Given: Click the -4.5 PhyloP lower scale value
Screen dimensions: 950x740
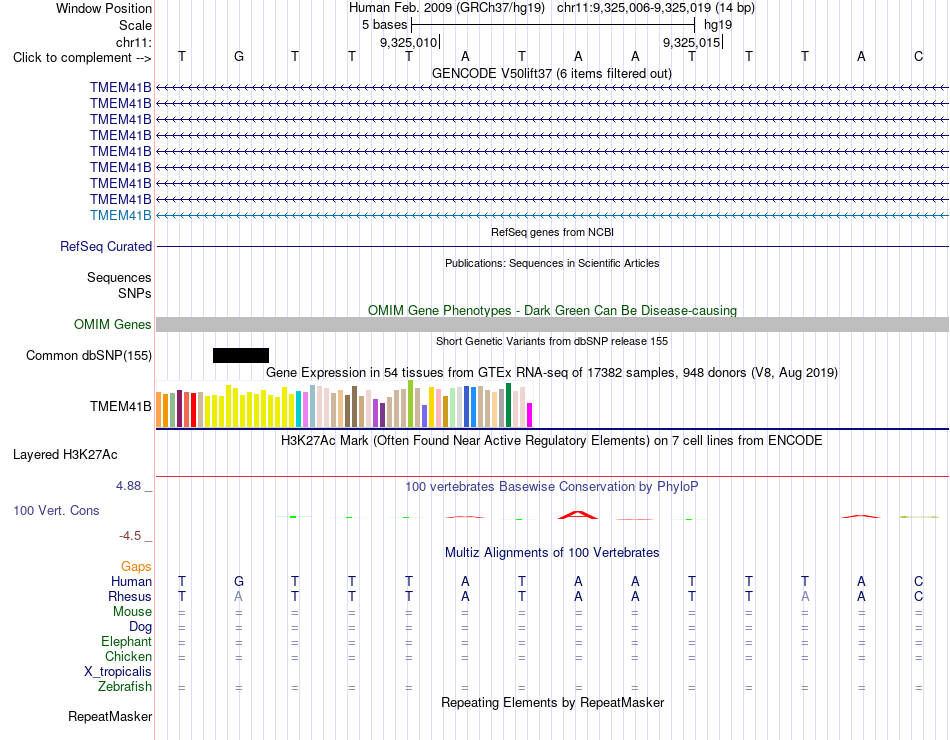Looking at the screenshot, I should click(x=130, y=536).
